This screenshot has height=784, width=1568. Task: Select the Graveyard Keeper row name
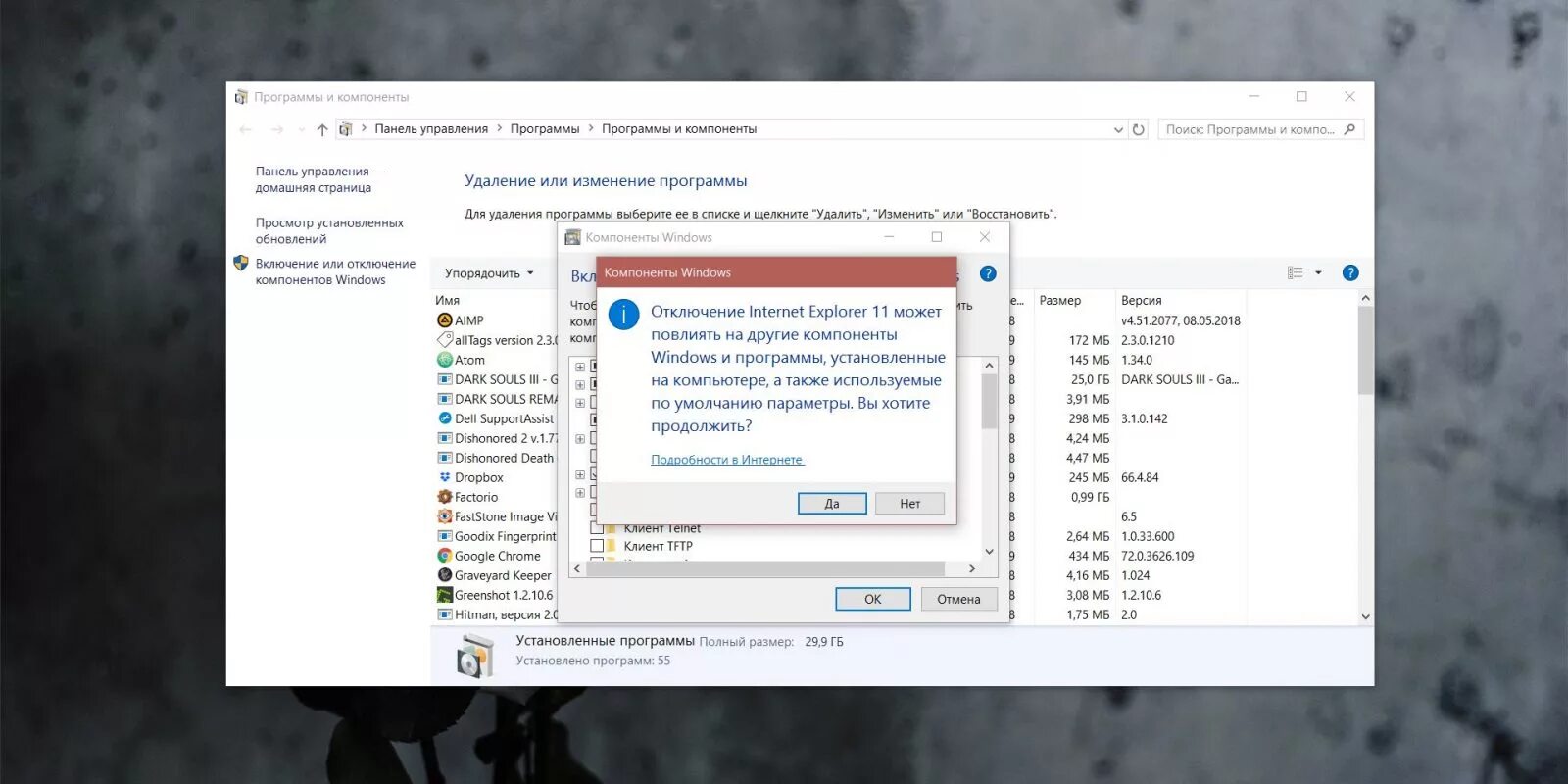[x=503, y=575]
